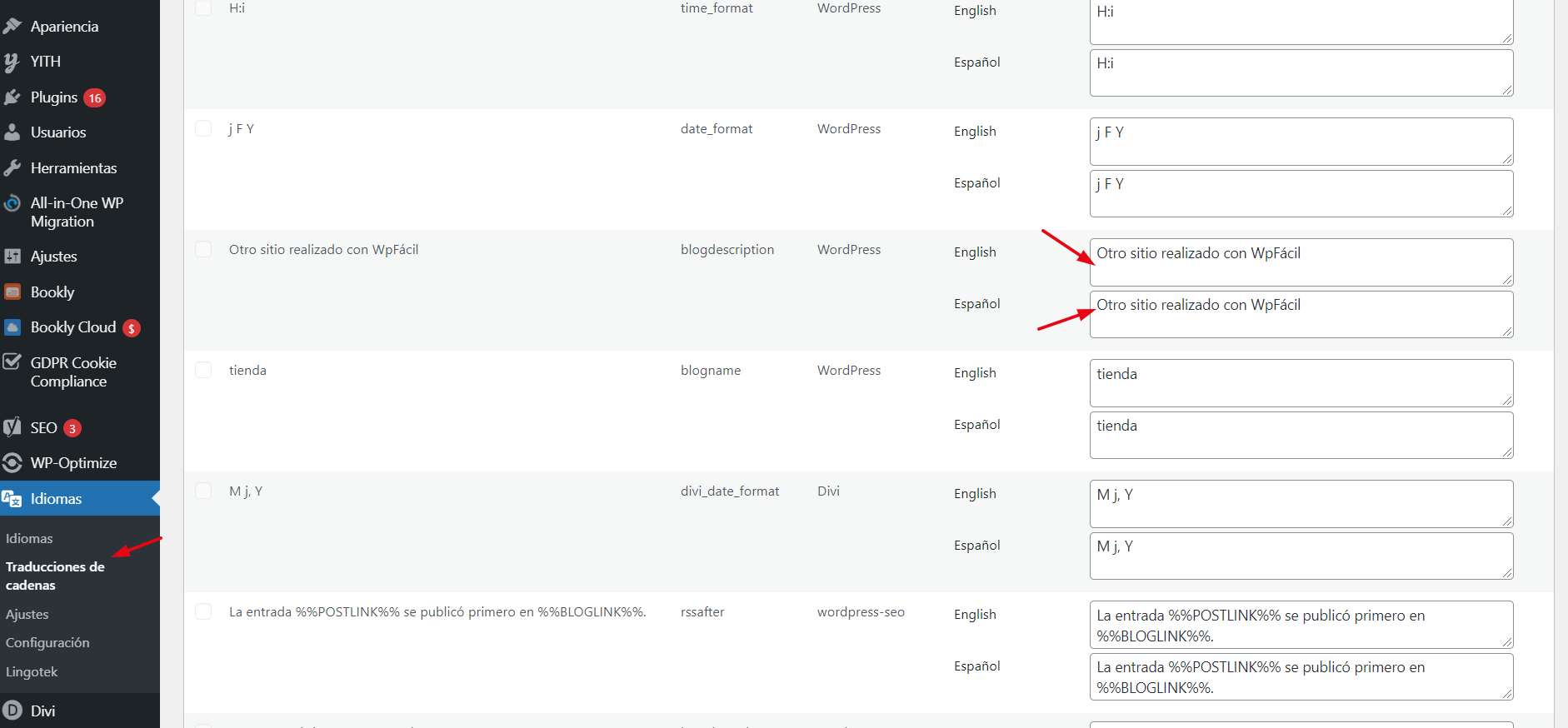Click the Divi group cell in table

point(828,491)
